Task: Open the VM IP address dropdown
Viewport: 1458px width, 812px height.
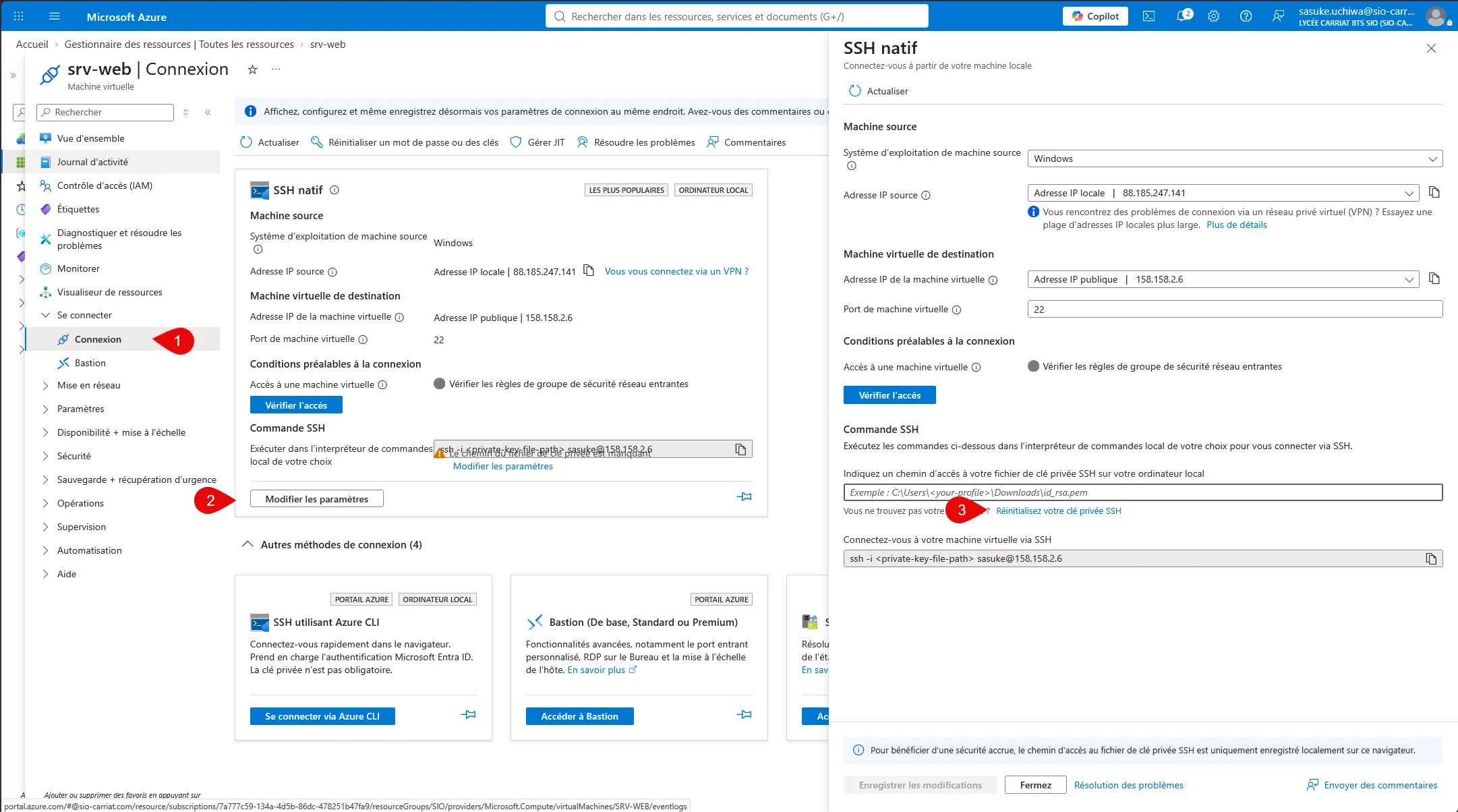Action: [1223, 279]
